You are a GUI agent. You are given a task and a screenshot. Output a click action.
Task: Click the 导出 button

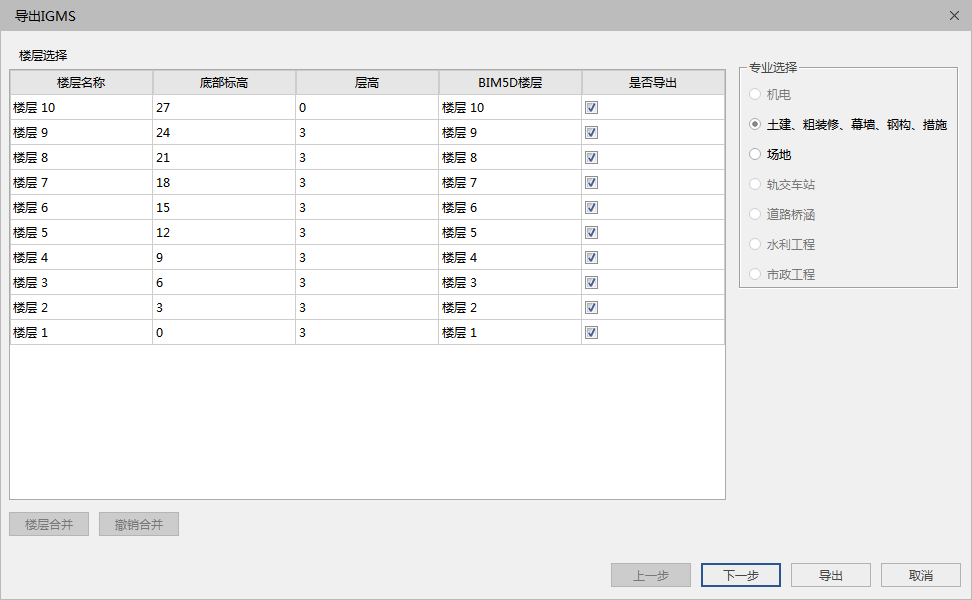pos(831,575)
